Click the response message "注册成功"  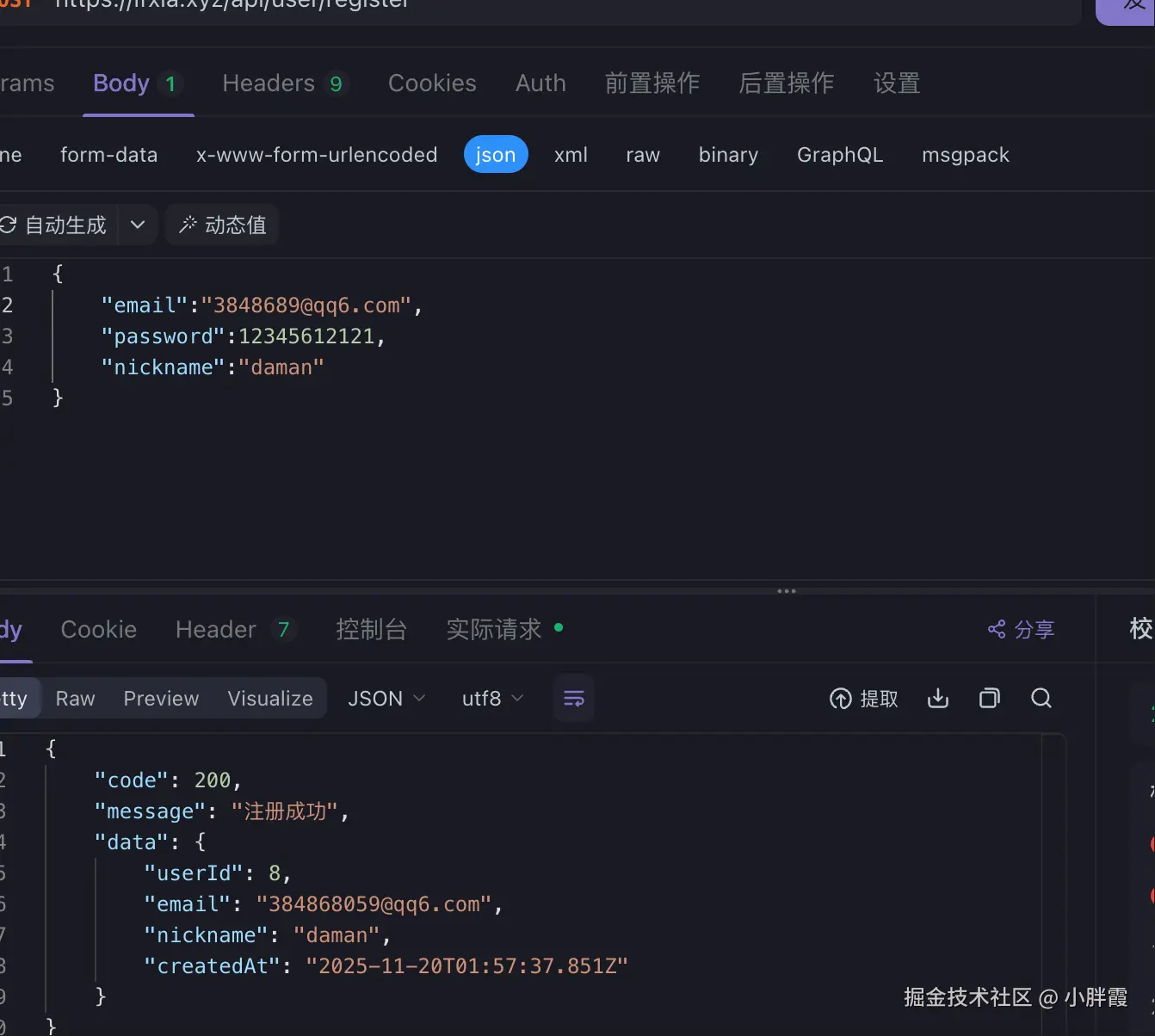[286, 811]
